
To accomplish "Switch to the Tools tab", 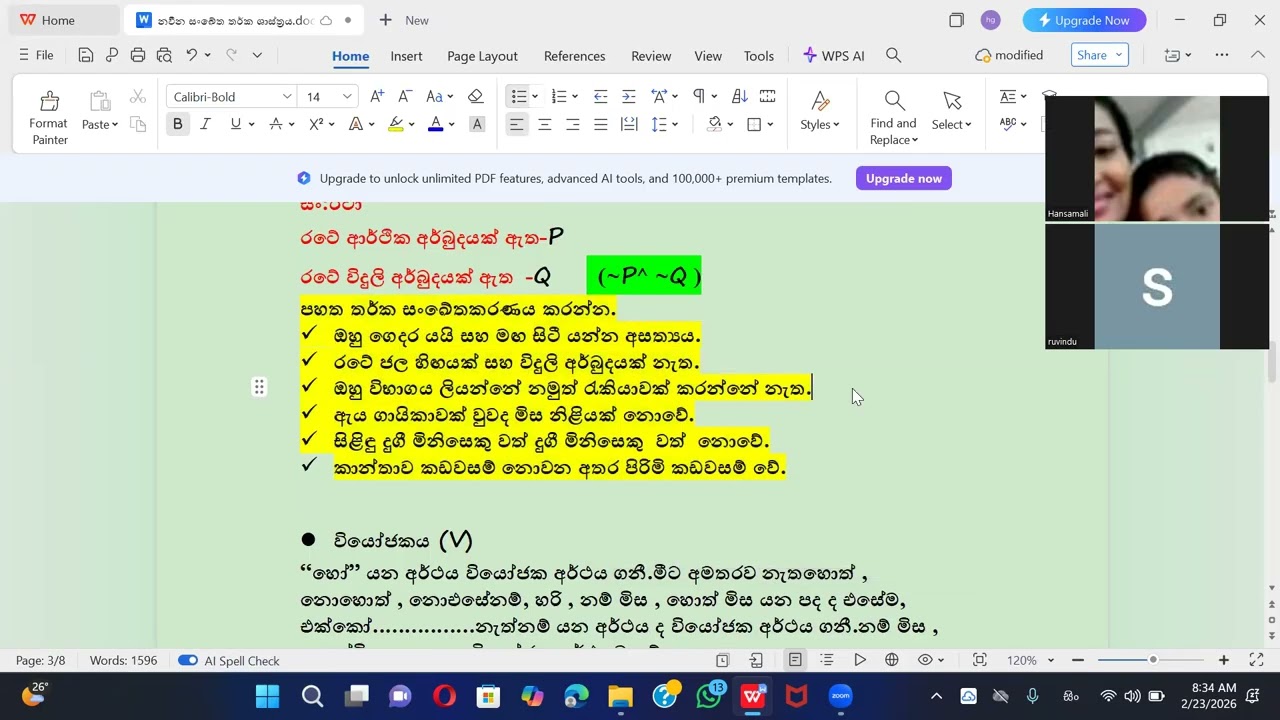I will 759,56.
